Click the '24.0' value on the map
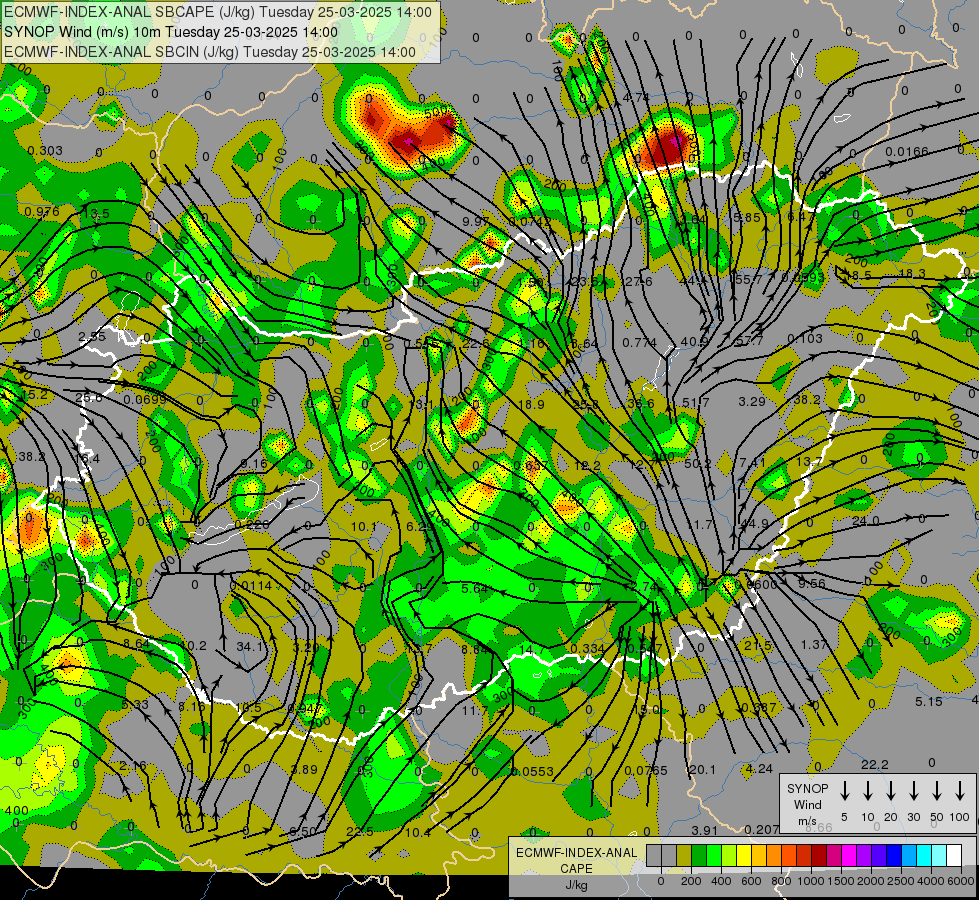The height and width of the screenshot is (900, 979). pos(865,520)
